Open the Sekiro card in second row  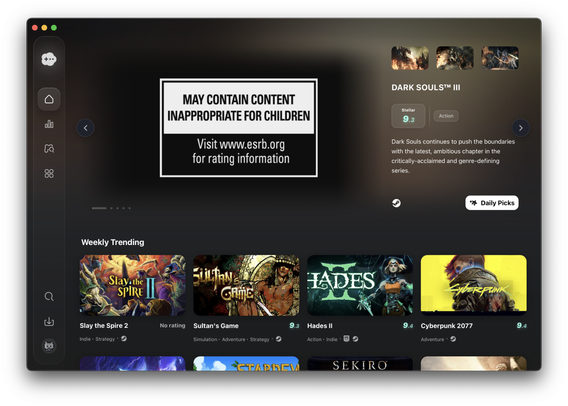point(360,364)
